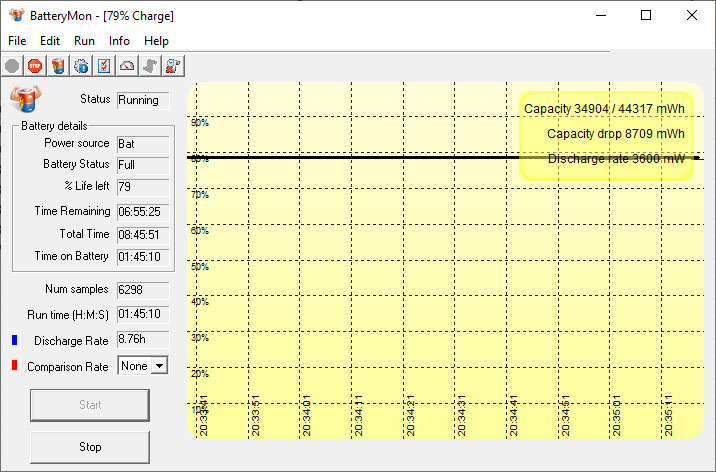Click the grayed-out hammer toolbar icon

(x=150, y=66)
